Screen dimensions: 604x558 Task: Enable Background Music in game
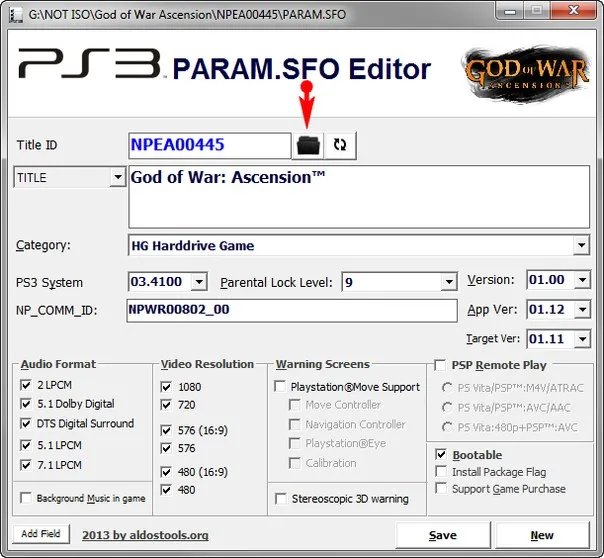point(26,498)
